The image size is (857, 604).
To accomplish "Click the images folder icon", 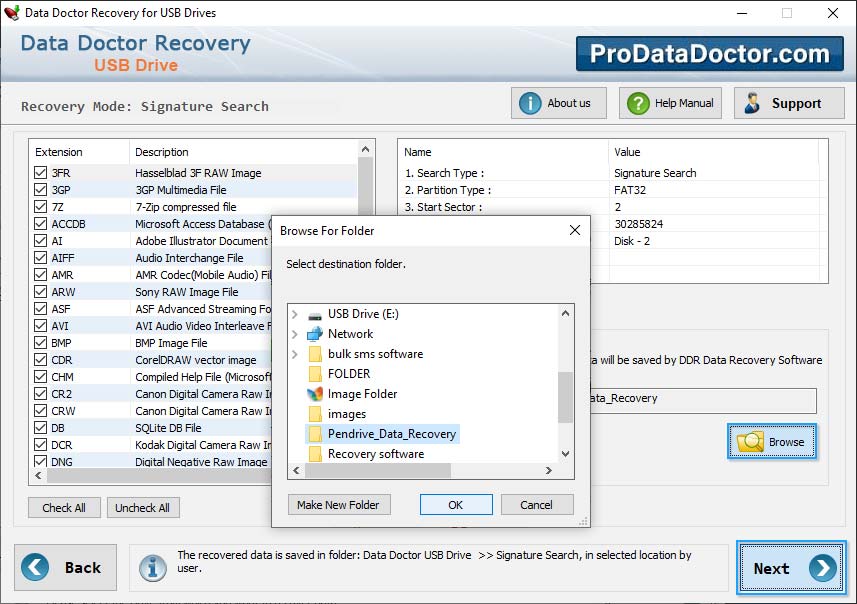I will [315, 414].
